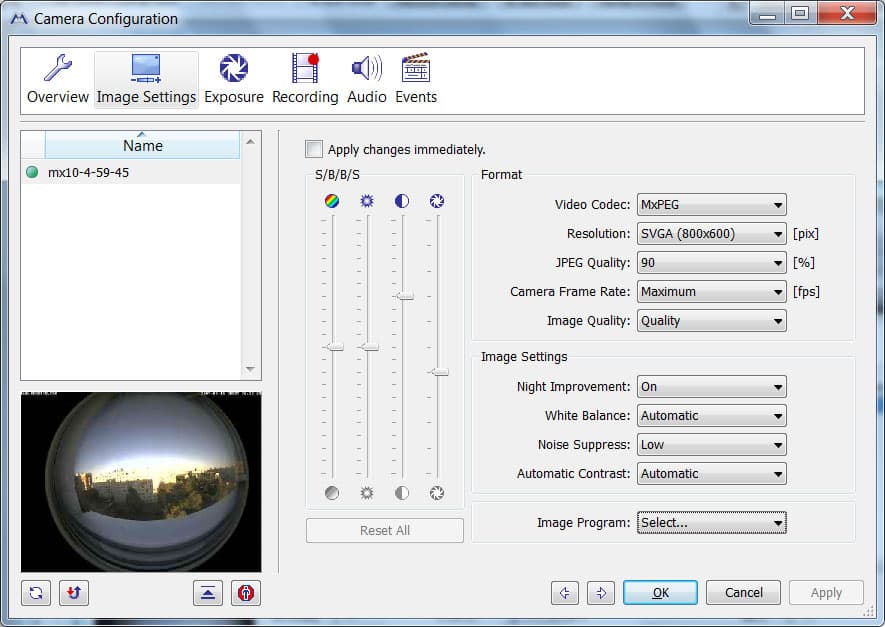
Task: Click the OK button
Action: (x=660, y=593)
